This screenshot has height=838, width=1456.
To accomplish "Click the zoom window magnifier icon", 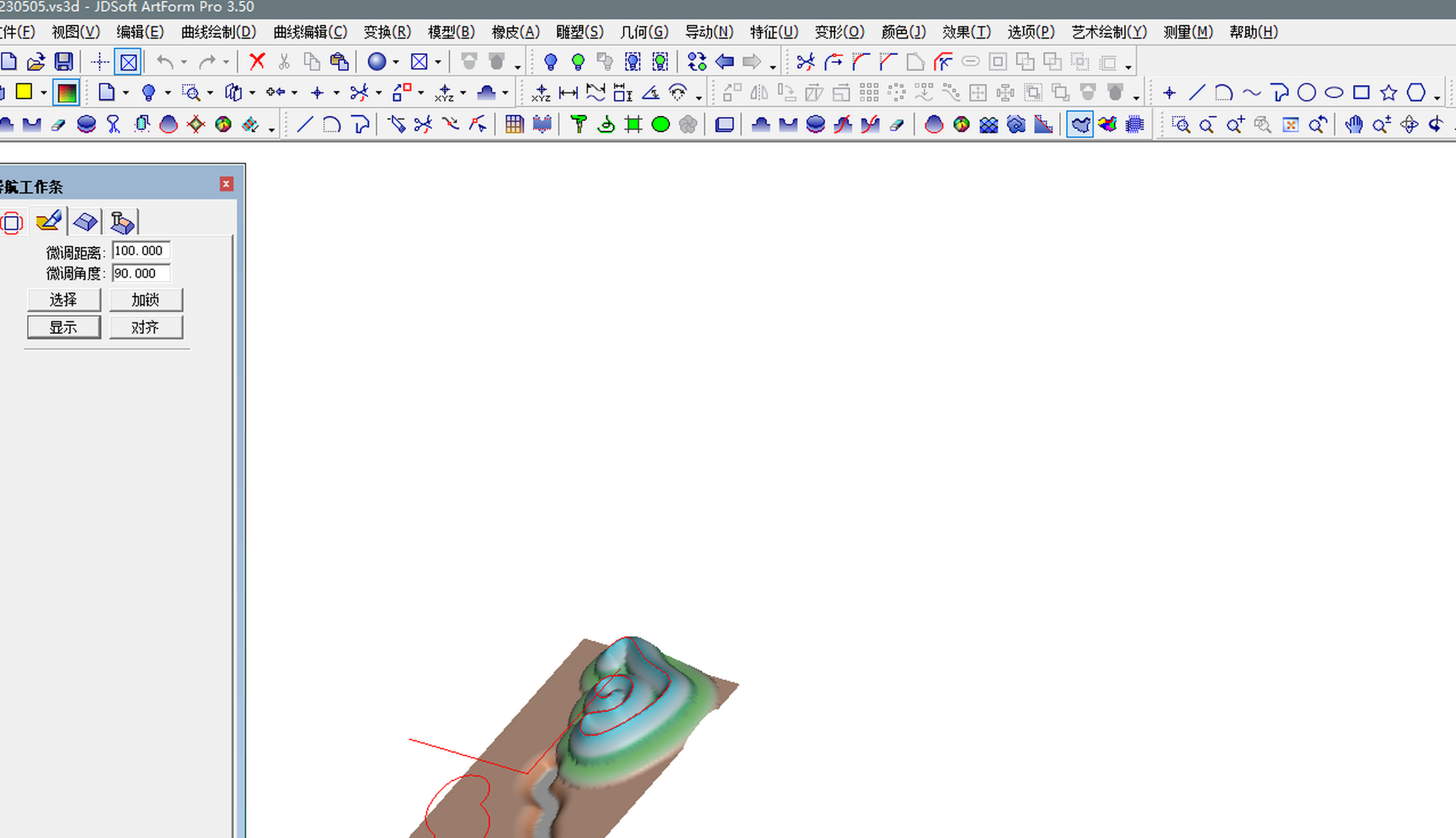I will click(1180, 124).
